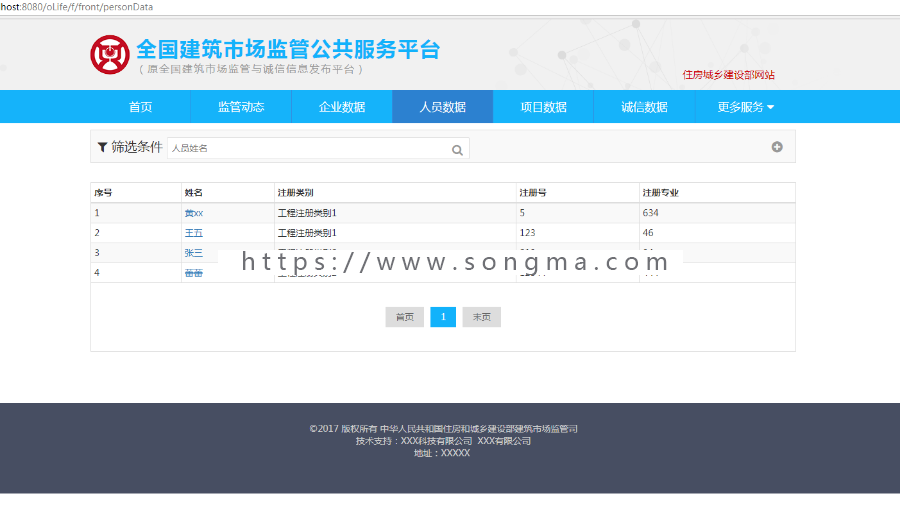This screenshot has width=900, height=523.
Task: Open 监管动态 navigation tab
Action: click(241, 107)
